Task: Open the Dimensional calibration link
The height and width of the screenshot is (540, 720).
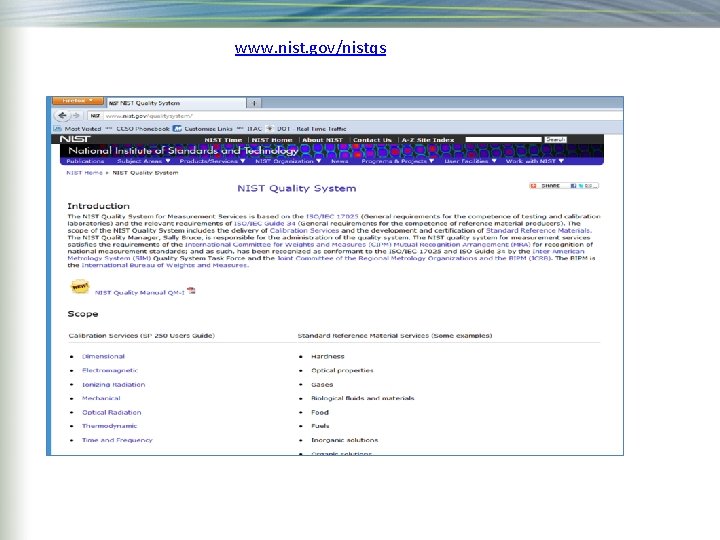Action: [x=103, y=356]
